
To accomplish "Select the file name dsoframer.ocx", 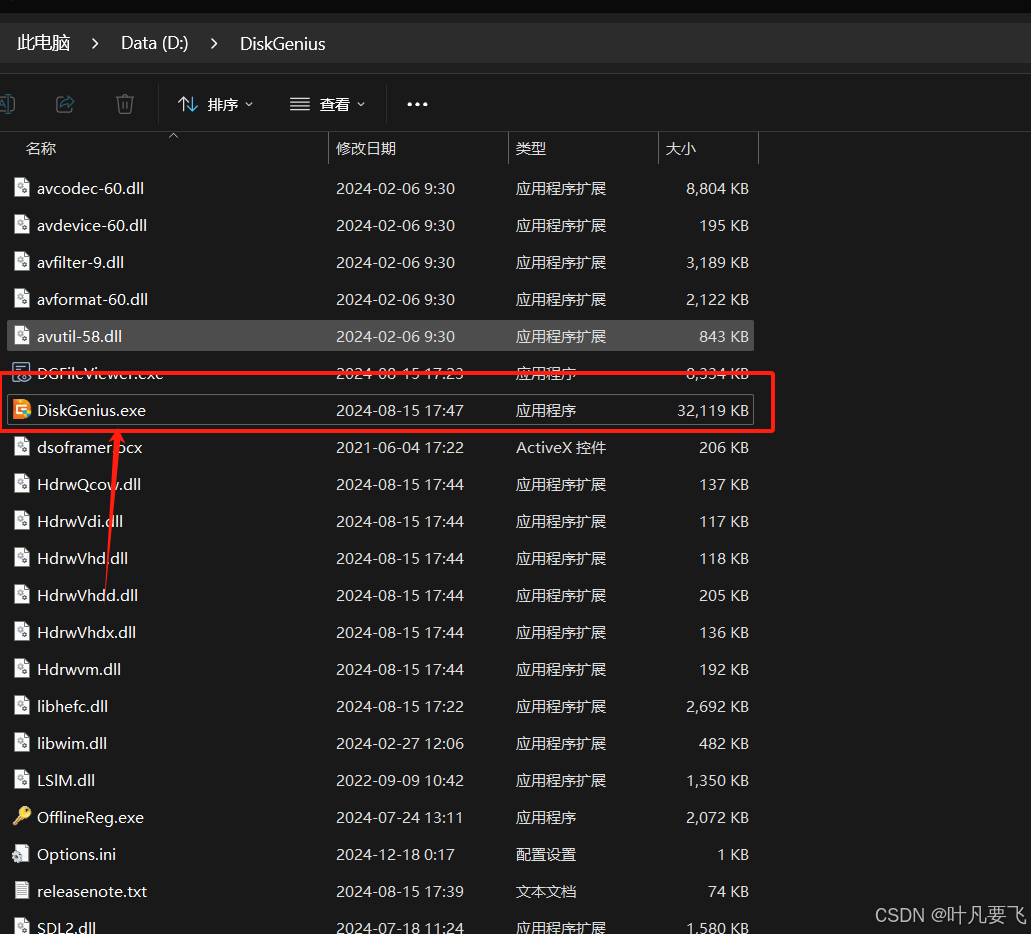I will point(89,447).
